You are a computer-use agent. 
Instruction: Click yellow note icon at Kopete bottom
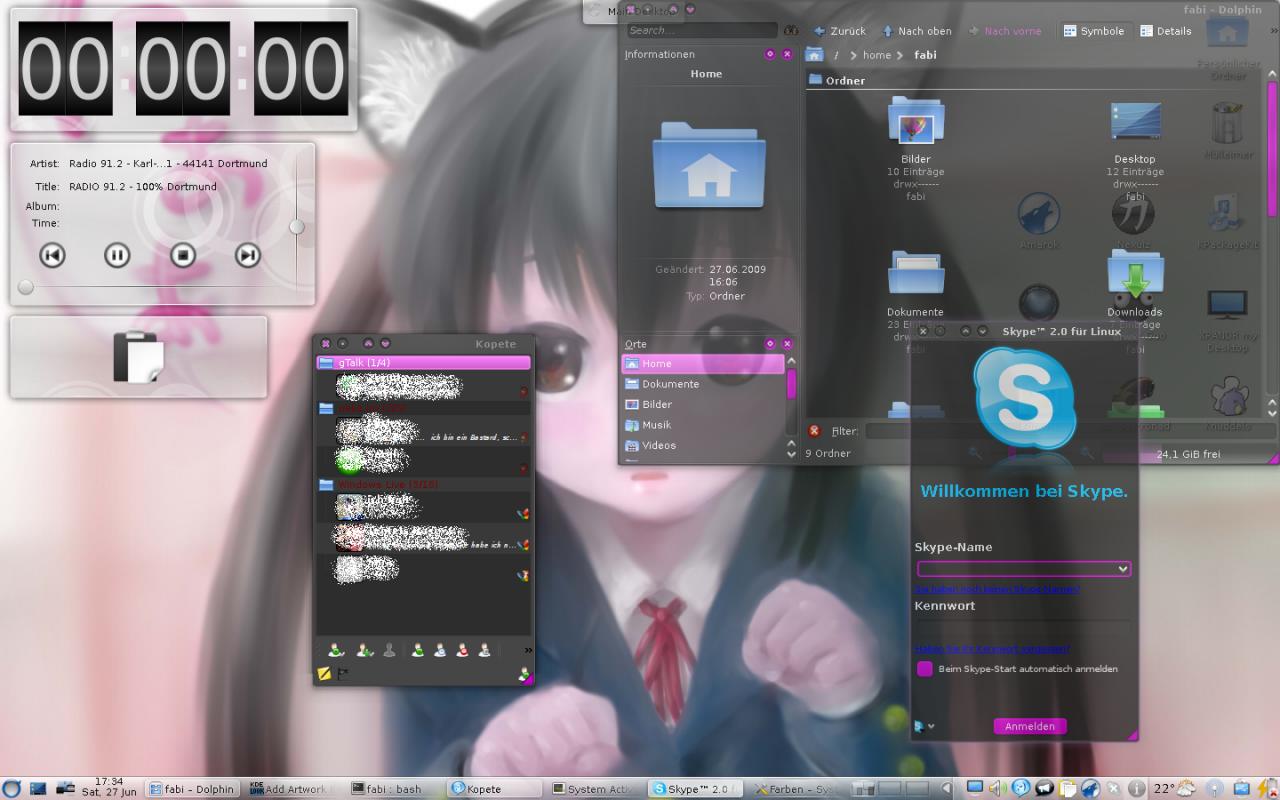[x=324, y=674]
